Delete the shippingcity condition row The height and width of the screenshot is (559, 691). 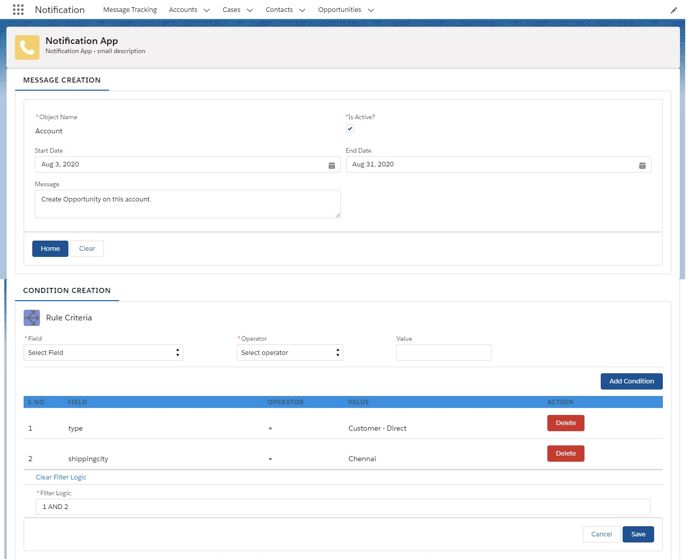(x=565, y=453)
